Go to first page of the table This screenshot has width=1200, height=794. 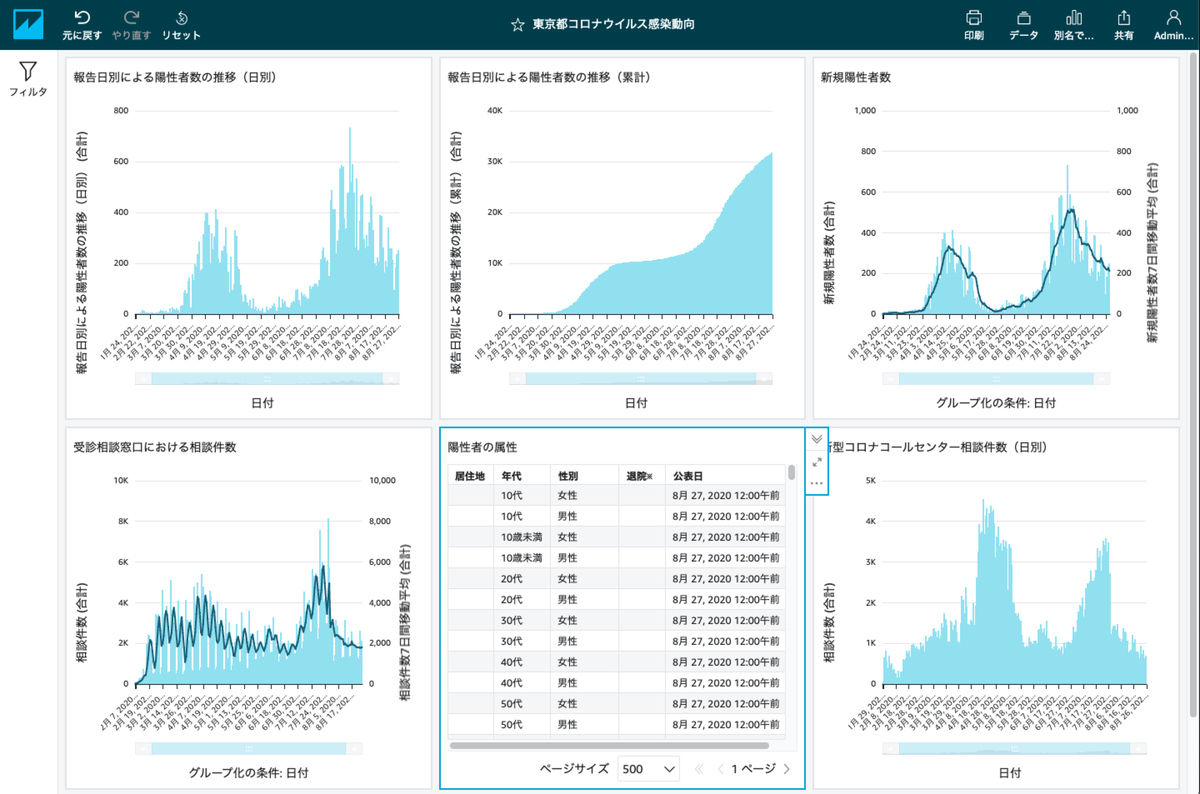coord(699,769)
